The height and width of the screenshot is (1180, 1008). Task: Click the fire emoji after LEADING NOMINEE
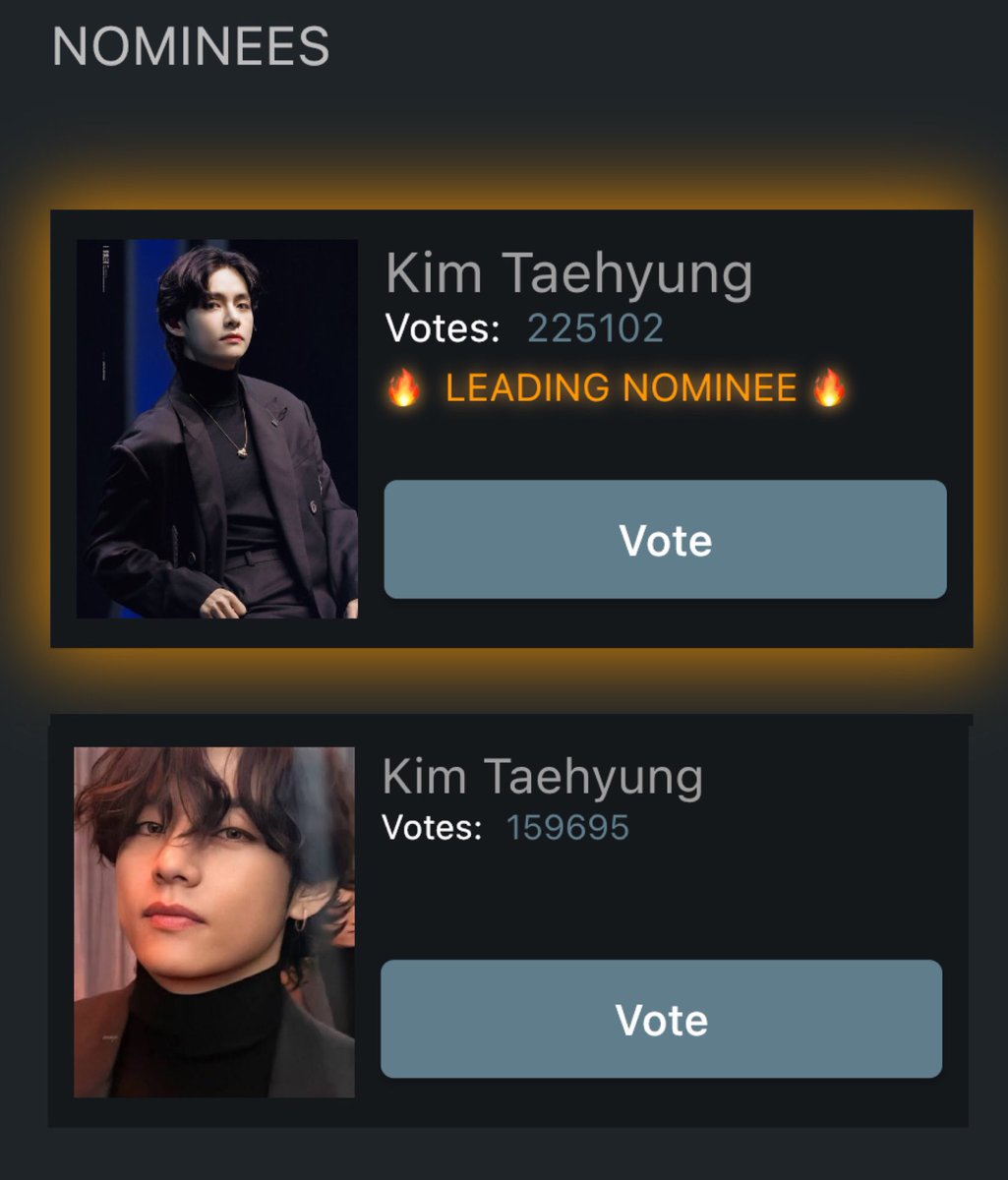pyautogui.click(x=829, y=388)
